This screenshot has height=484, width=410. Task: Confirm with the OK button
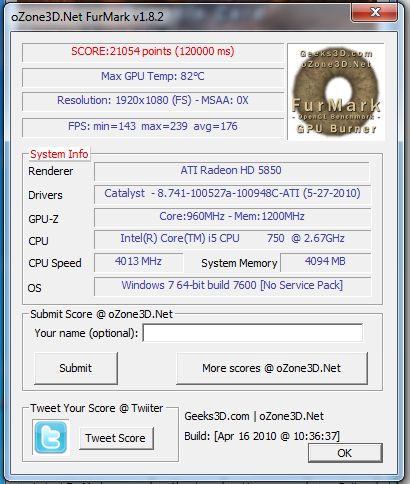pyautogui.click(x=345, y=453)
